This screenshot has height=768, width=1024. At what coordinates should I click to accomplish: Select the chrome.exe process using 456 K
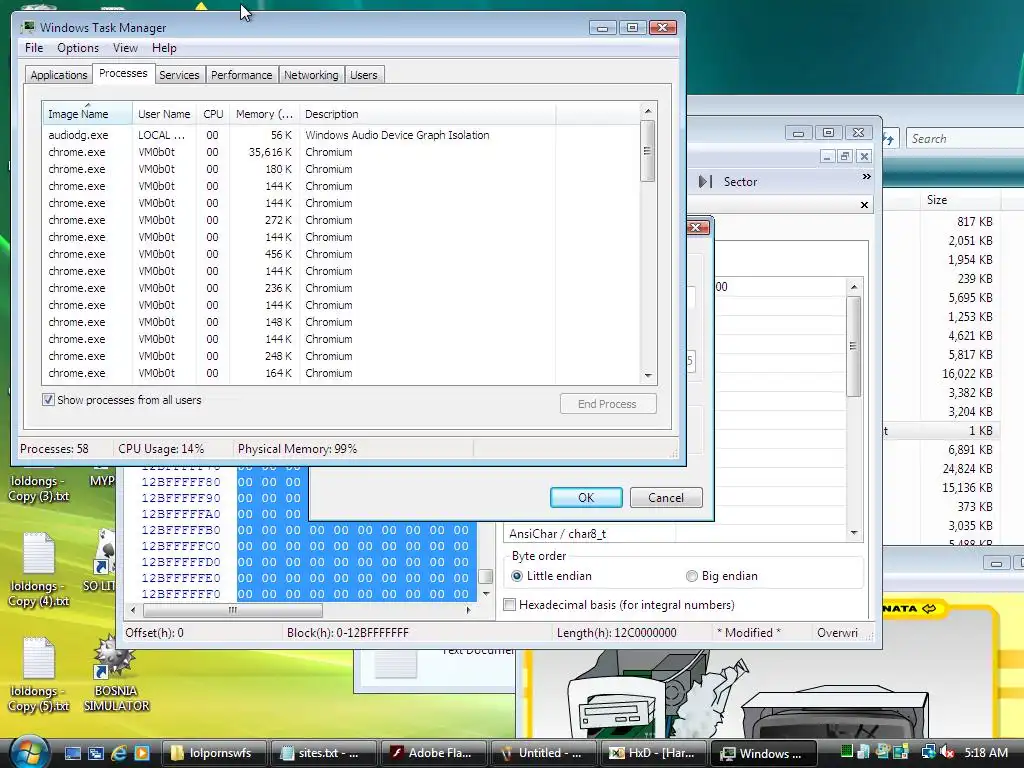(x=341, y=254)
